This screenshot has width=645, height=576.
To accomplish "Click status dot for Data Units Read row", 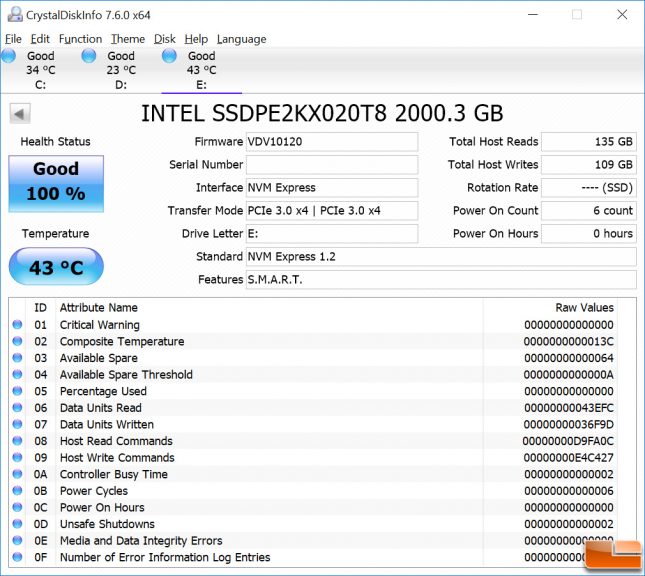I will click(x=17, y=408).
